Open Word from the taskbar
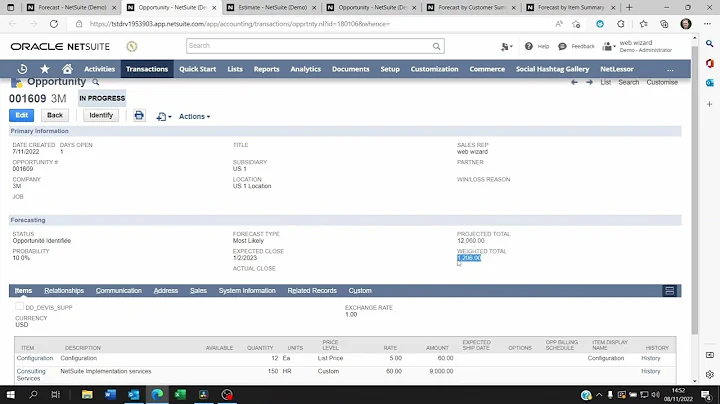 click(x=110, y=395)
